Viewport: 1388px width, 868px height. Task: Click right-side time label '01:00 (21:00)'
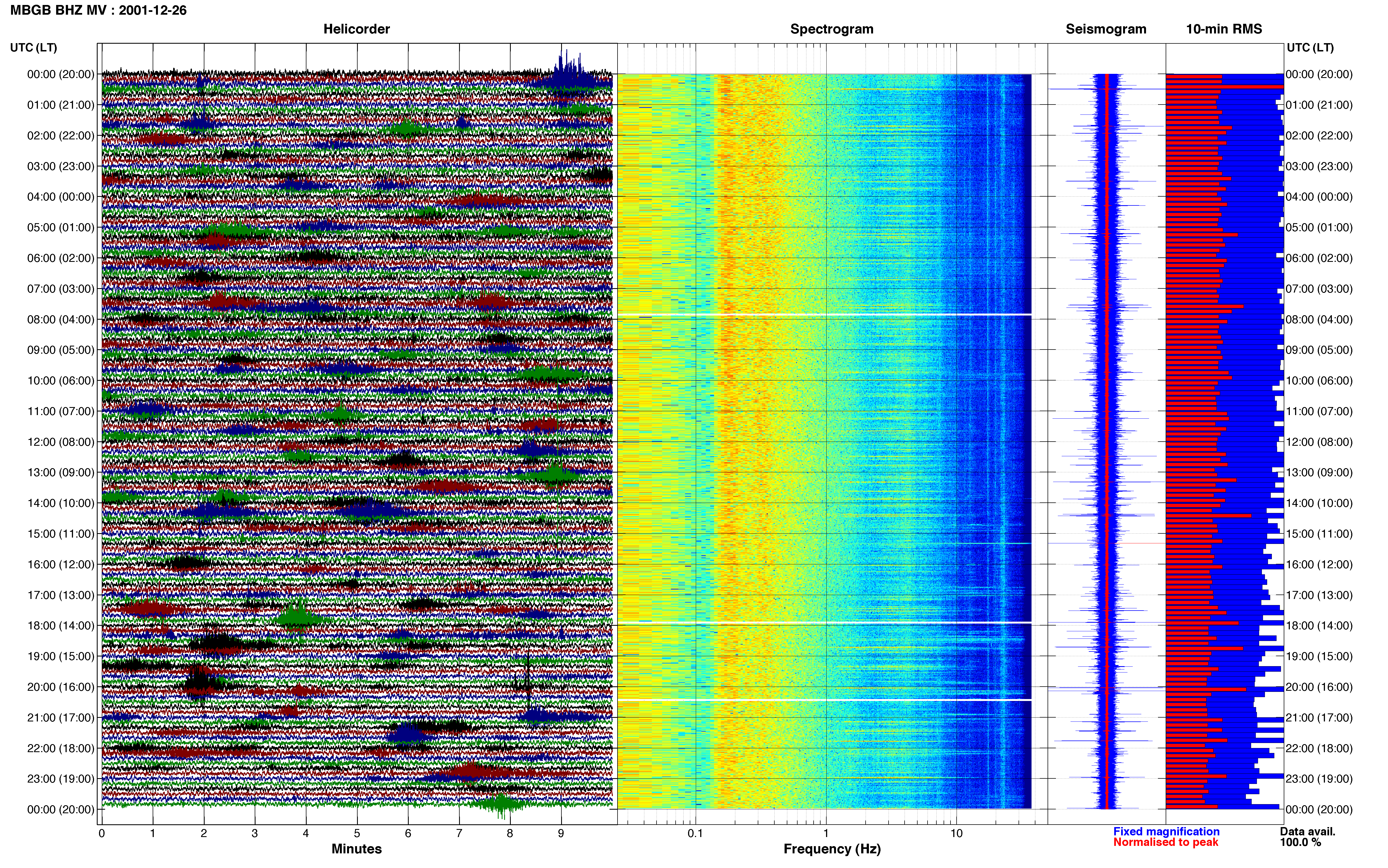click(x=1319, y=105)
